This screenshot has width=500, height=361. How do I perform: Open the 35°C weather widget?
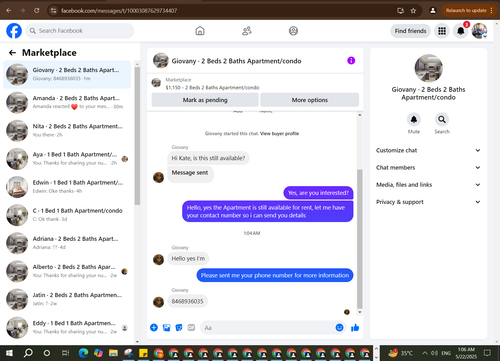(400, 353)
